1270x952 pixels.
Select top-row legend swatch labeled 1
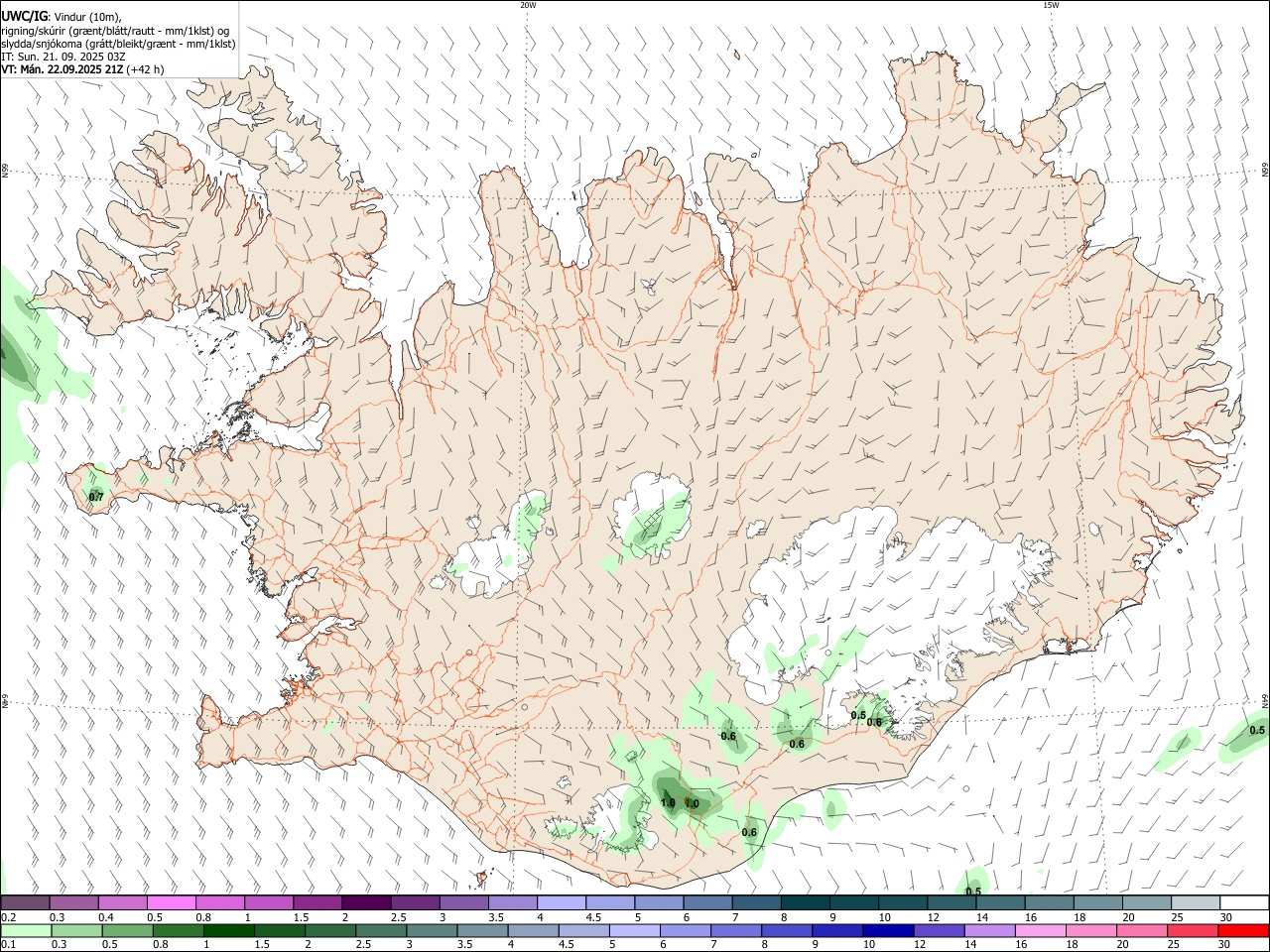pyautogui.click(x=269, y=903)
